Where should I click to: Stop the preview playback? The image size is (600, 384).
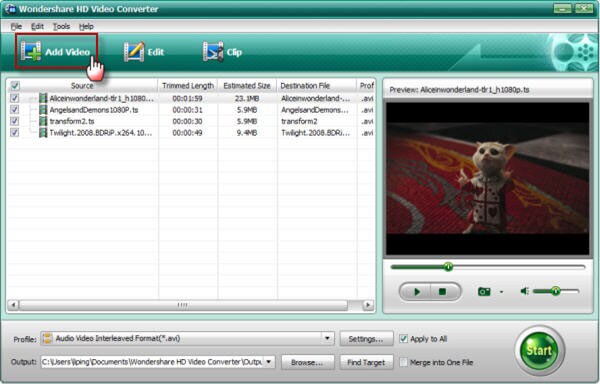coord(443,292)
